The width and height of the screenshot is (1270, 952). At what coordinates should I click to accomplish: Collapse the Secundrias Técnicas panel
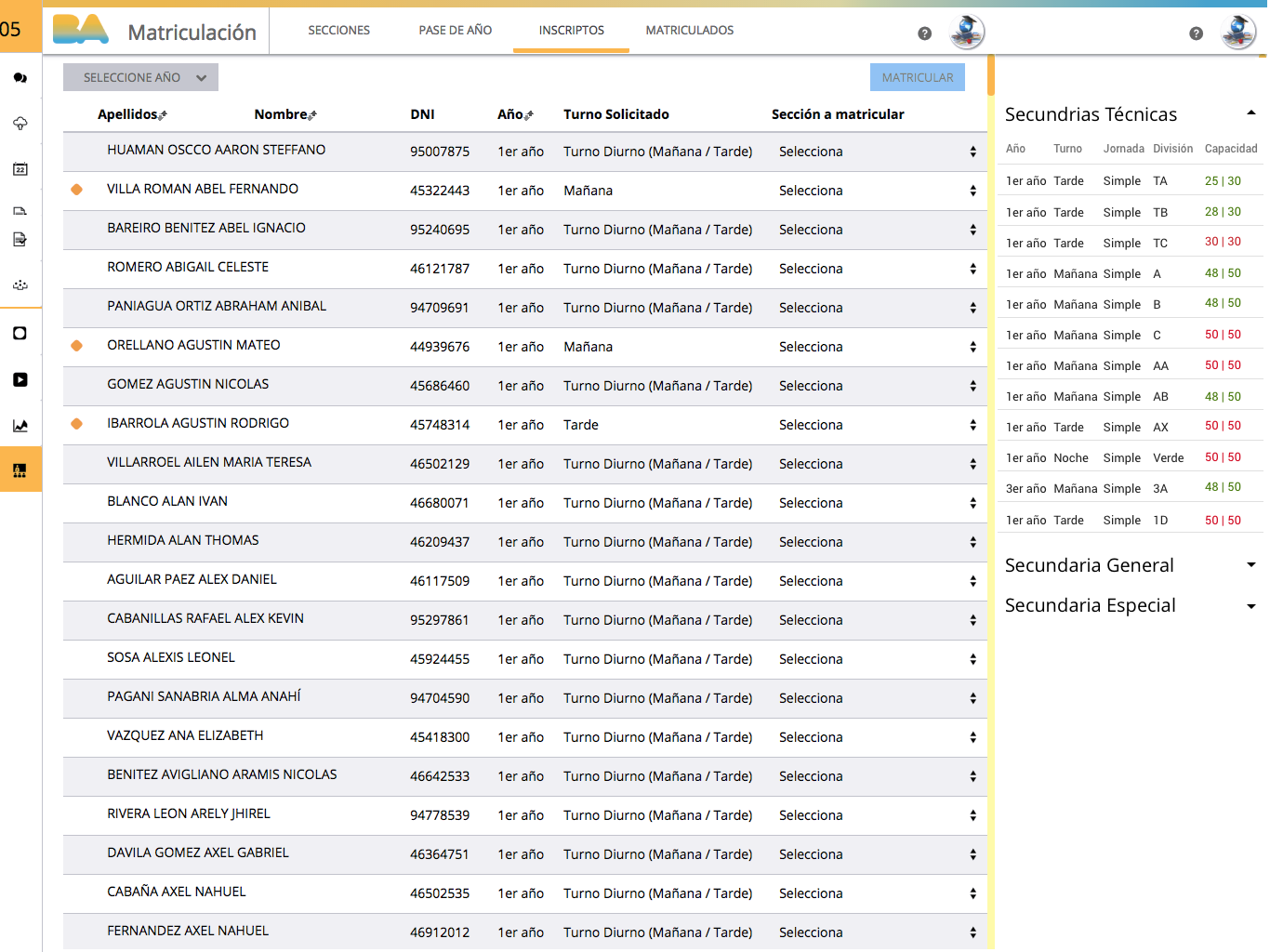[1250, 113]
